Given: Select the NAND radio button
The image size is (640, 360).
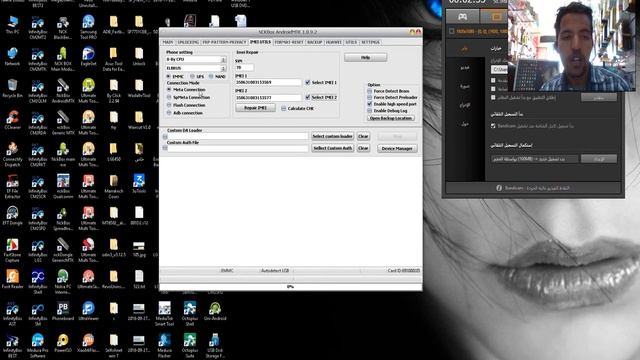Looking at the screenshot, I should pos(211,76).
